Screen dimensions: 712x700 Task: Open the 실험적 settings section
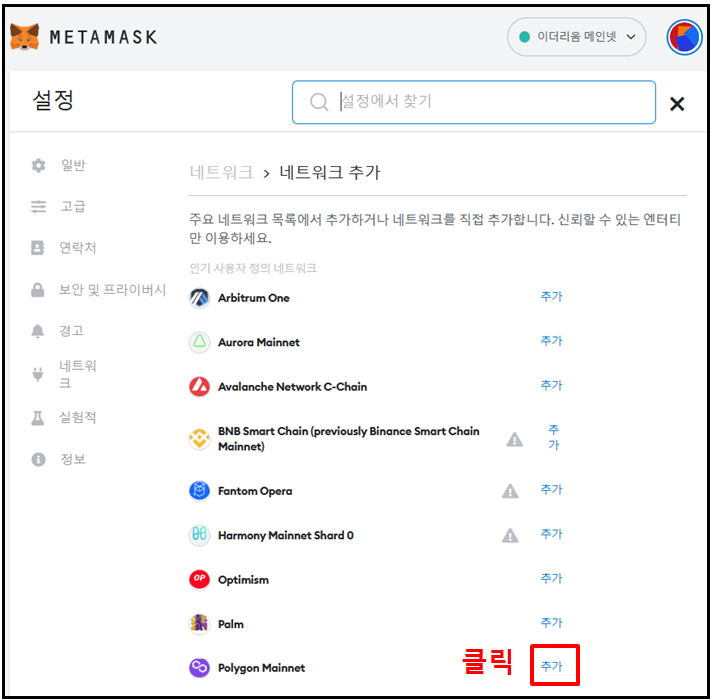(x=78, y=418)
